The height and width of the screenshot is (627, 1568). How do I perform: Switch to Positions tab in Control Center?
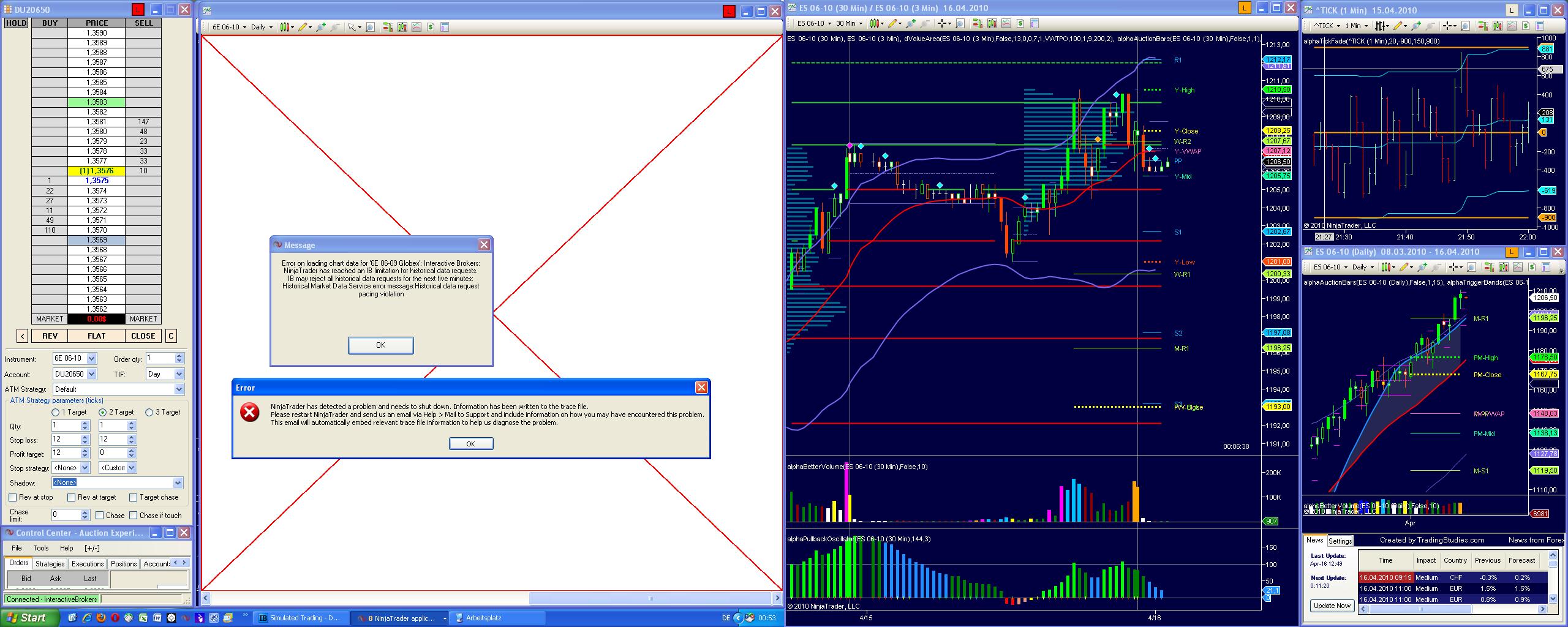click(x=124, y=564)
